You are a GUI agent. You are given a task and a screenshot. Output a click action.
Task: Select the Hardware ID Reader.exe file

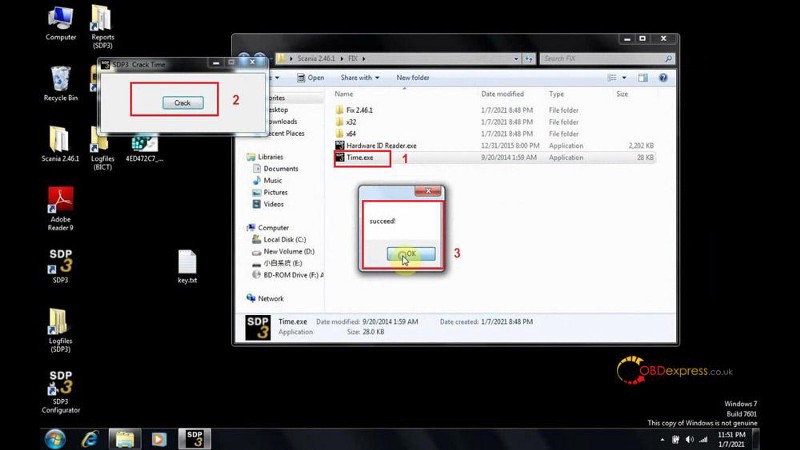tap(495, 145)
